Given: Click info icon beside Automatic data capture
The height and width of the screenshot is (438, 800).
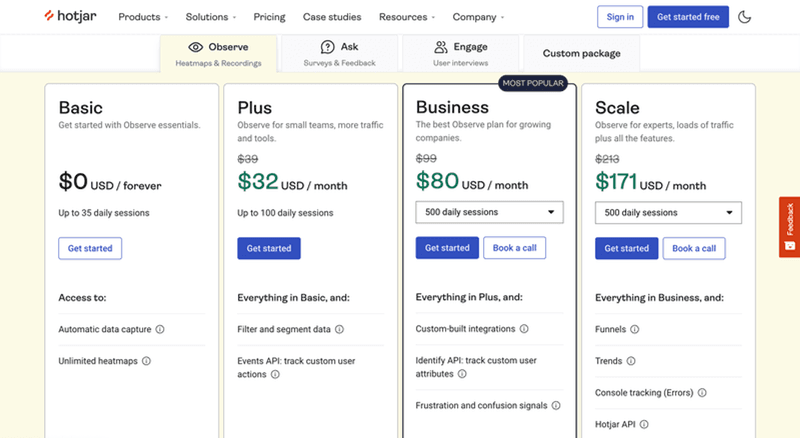Looking at the screenshot, I should 160,329.
